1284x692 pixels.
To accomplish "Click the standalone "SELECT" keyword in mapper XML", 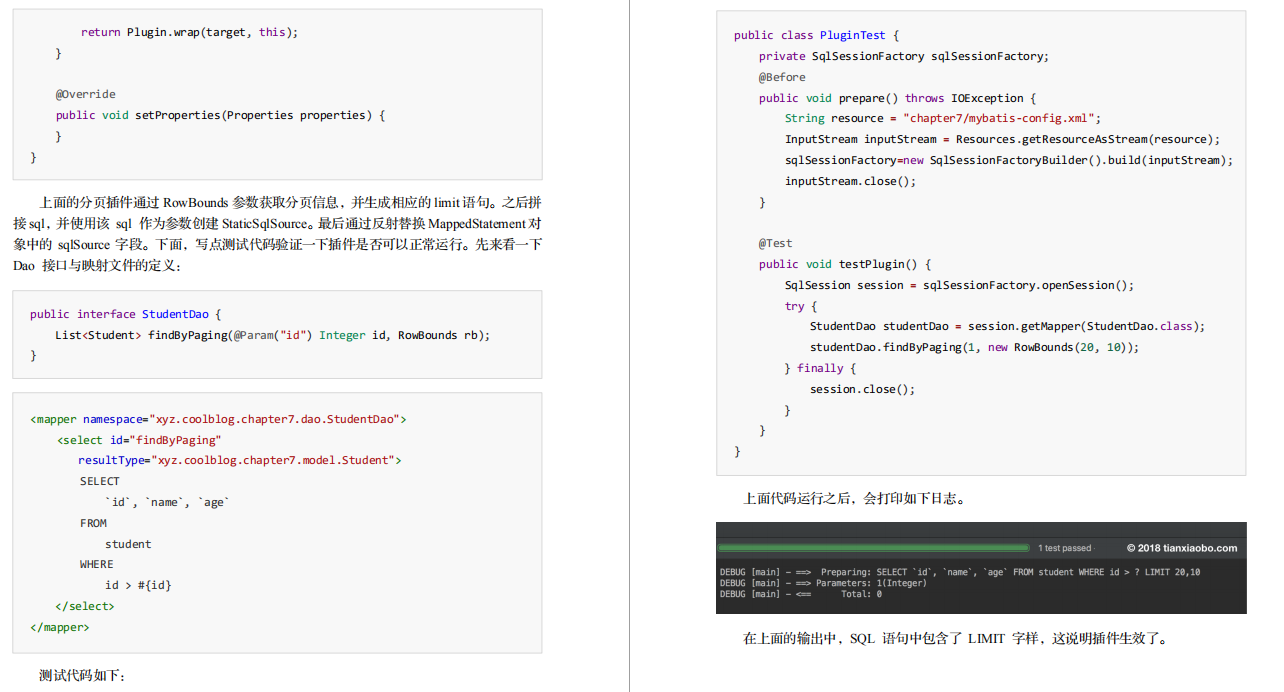I will coord(100,481).
